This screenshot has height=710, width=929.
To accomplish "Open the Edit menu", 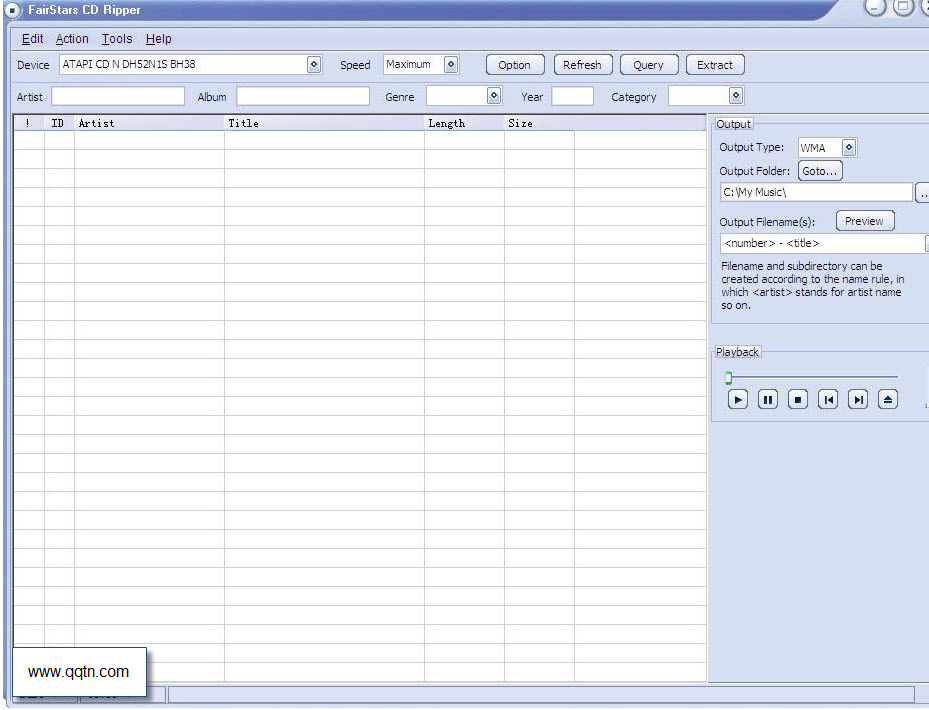I will coord(33,39).
